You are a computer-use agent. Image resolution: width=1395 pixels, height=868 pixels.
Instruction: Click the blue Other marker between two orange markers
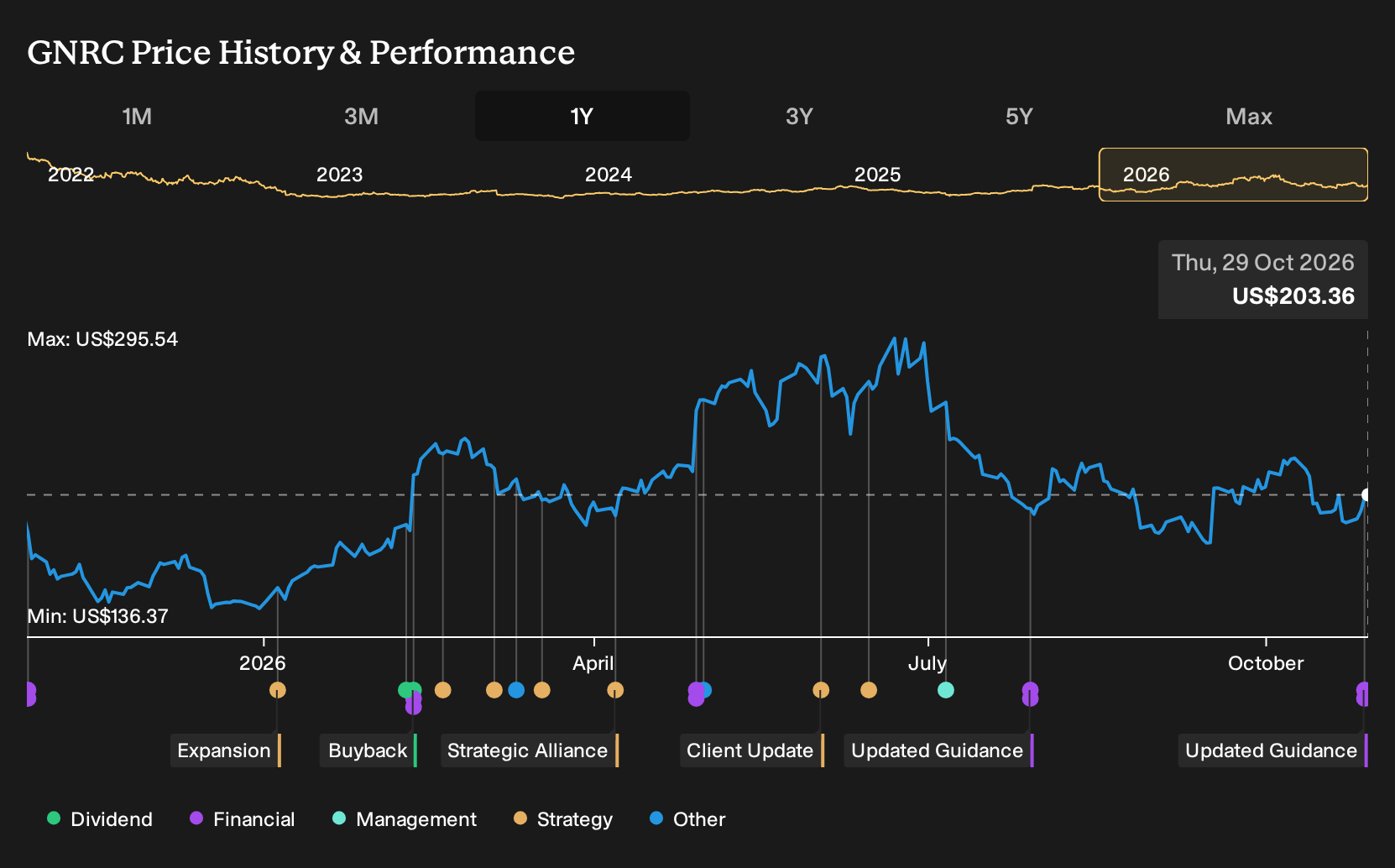(x=516, y=690)
